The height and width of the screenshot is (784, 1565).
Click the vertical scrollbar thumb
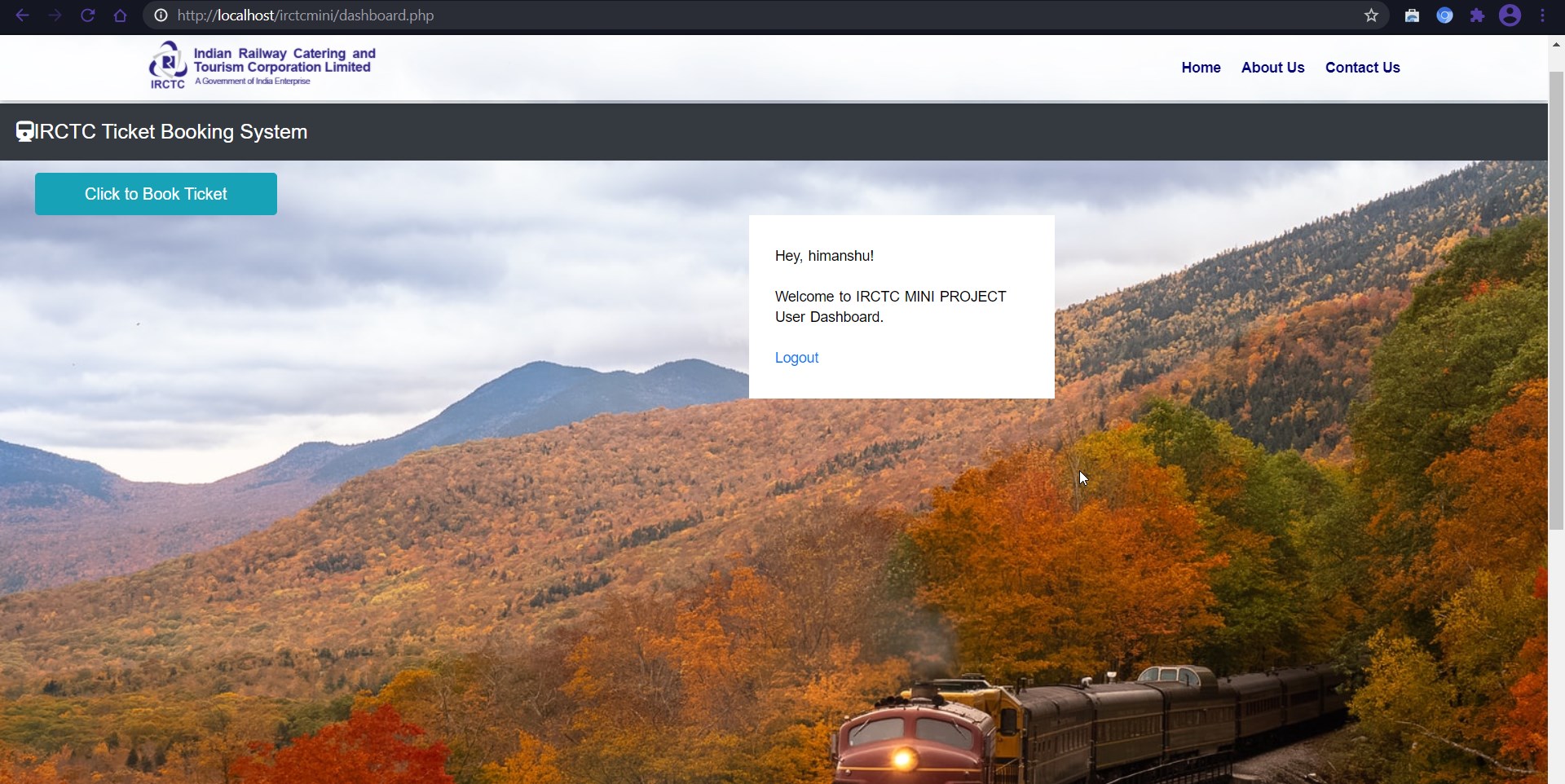[x=1556, y=302]
